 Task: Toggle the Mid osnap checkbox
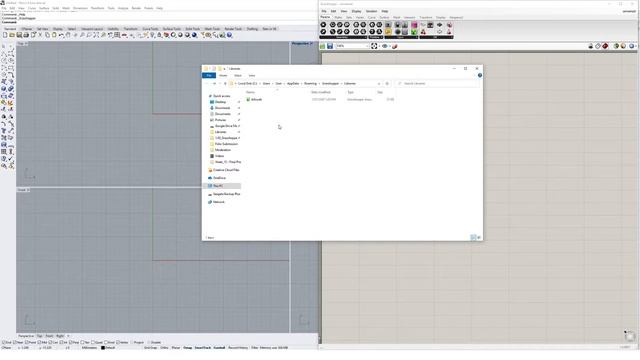click(40, 342)
